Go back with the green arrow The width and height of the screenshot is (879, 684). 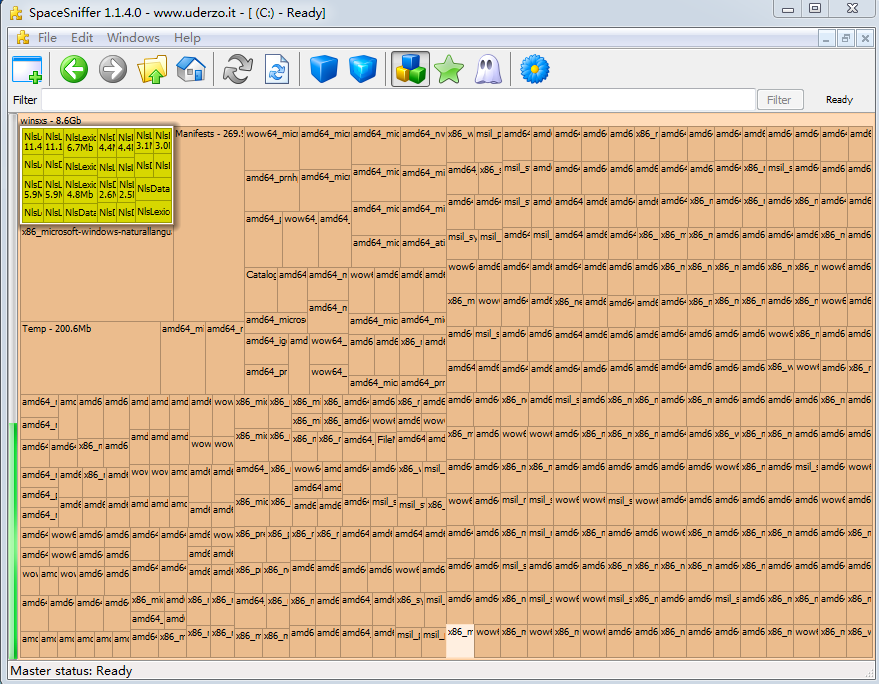point(74,70)
